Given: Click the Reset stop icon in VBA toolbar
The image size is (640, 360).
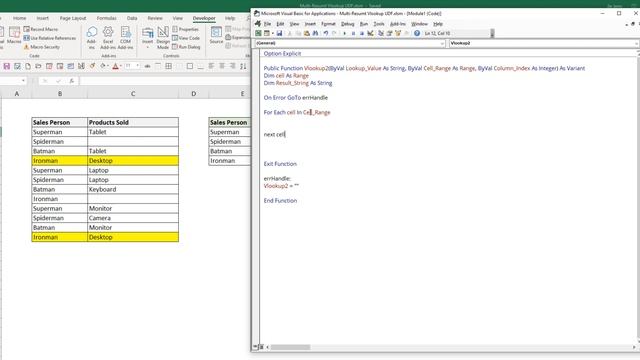Looking at the screenshot, I should coord(362,33).
